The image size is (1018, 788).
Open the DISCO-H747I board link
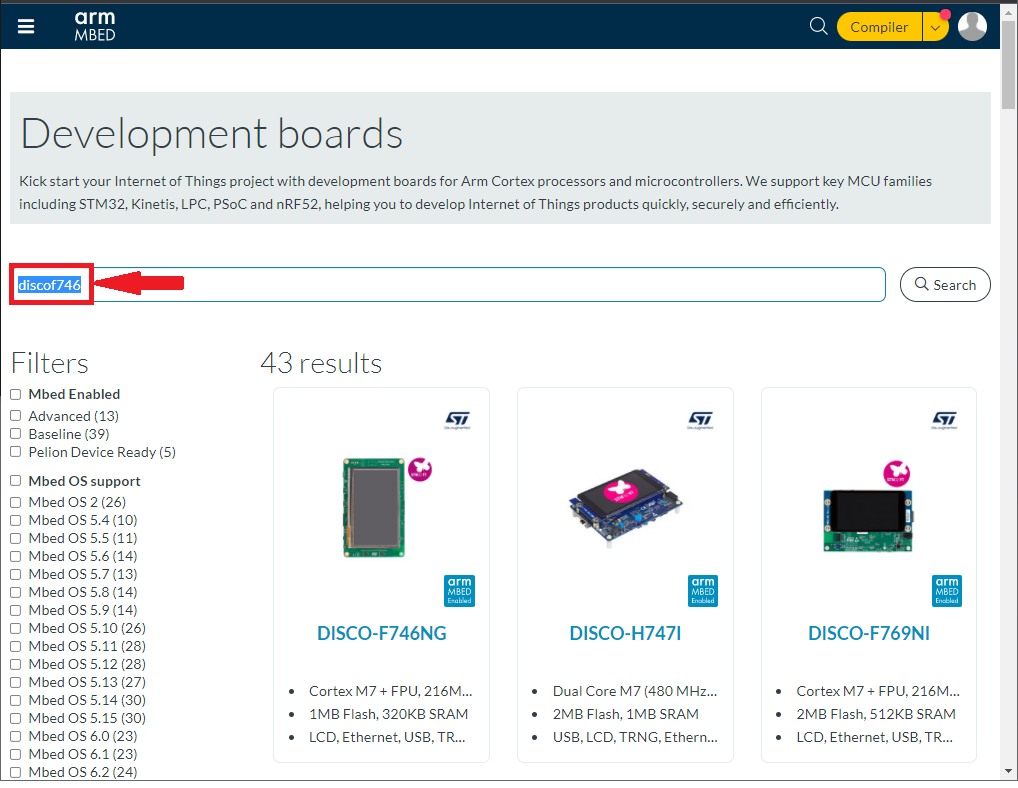625,634
